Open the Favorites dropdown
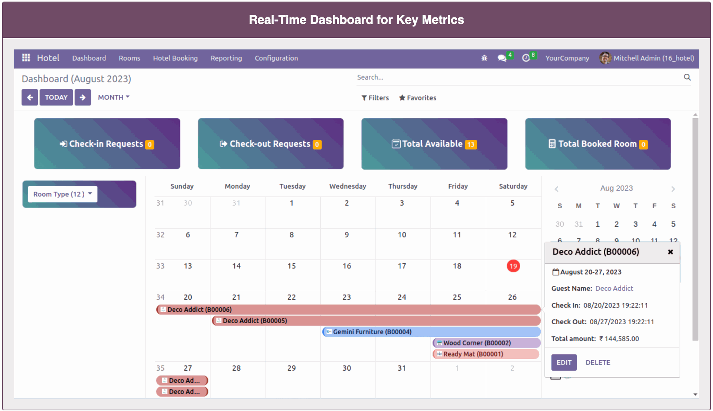 tap(418, 98)
